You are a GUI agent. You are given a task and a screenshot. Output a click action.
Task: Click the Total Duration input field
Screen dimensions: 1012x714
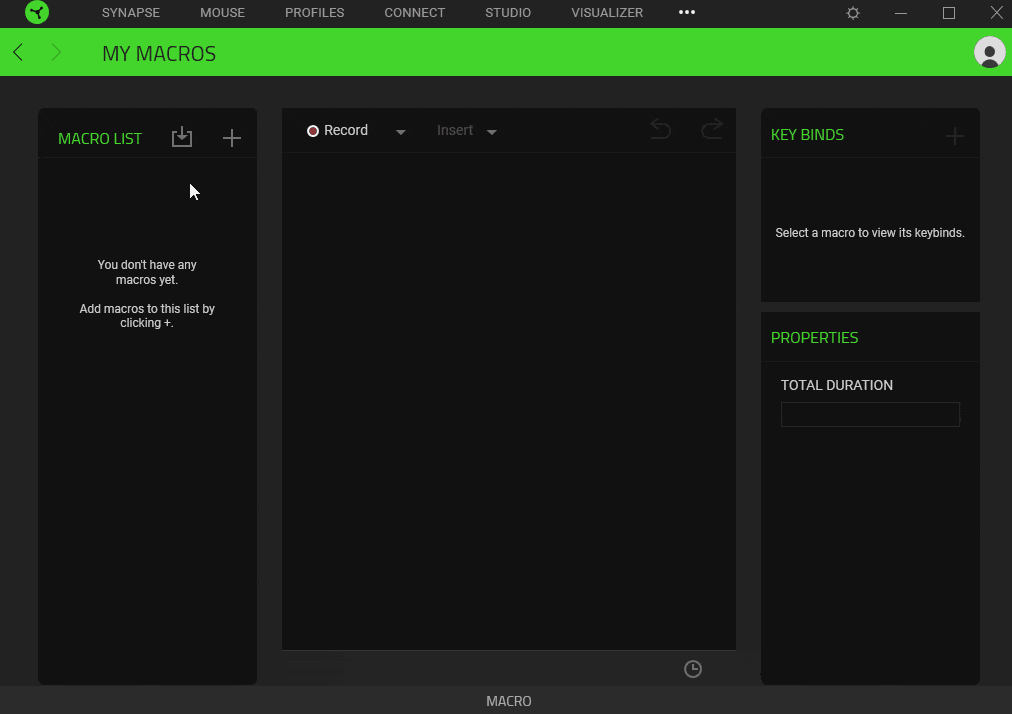click(x=870, y=414)
